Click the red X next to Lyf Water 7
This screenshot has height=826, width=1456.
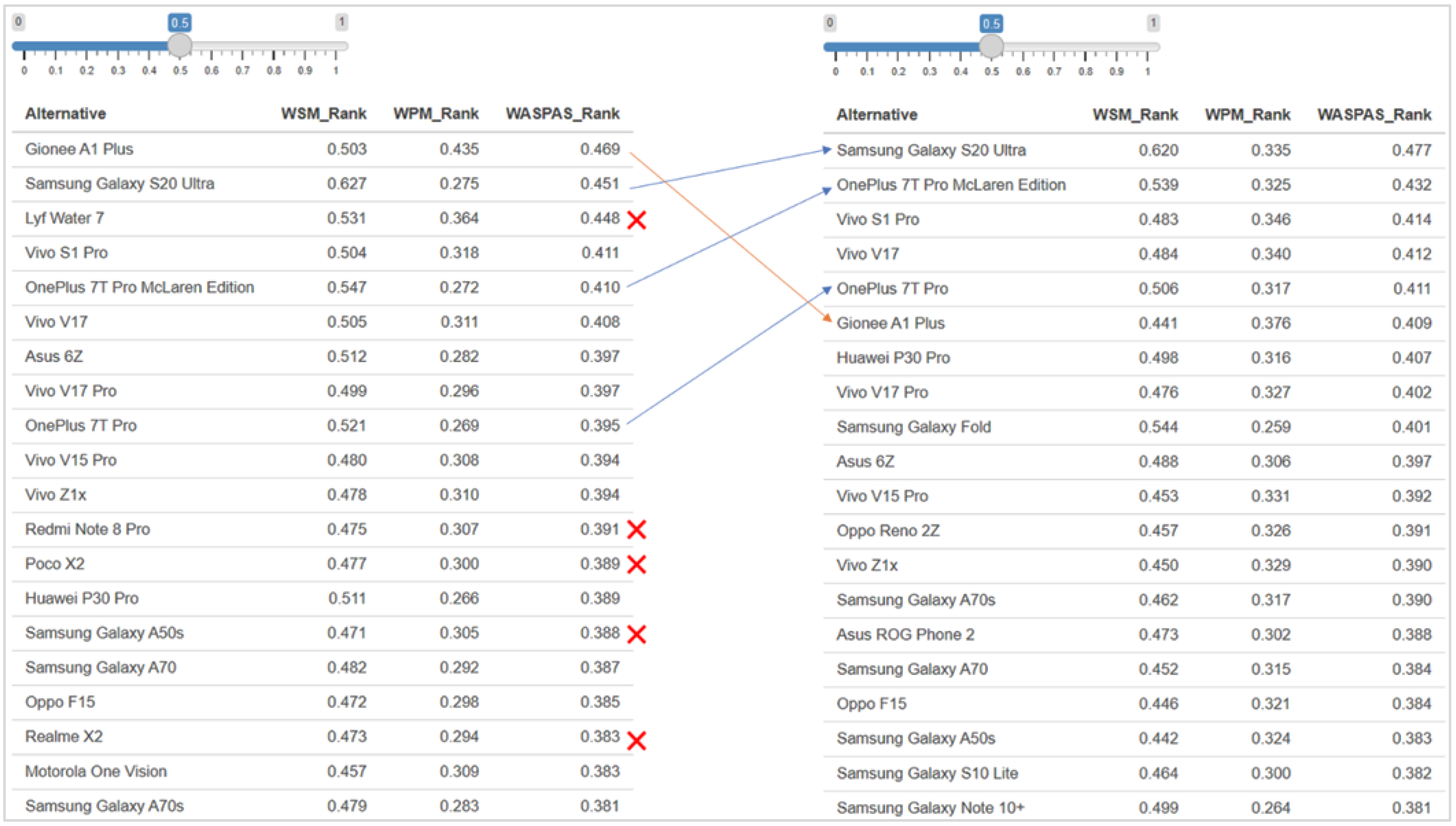click(636, 220)
